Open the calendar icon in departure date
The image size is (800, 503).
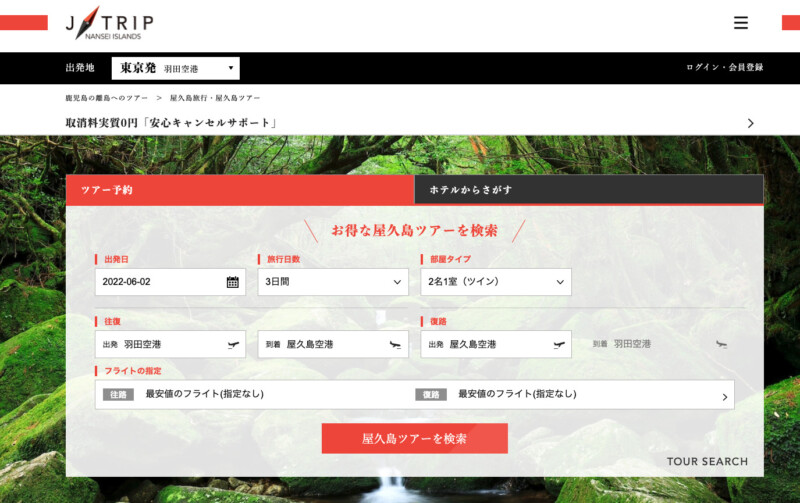pyautogui.click(x=233, y=282)
